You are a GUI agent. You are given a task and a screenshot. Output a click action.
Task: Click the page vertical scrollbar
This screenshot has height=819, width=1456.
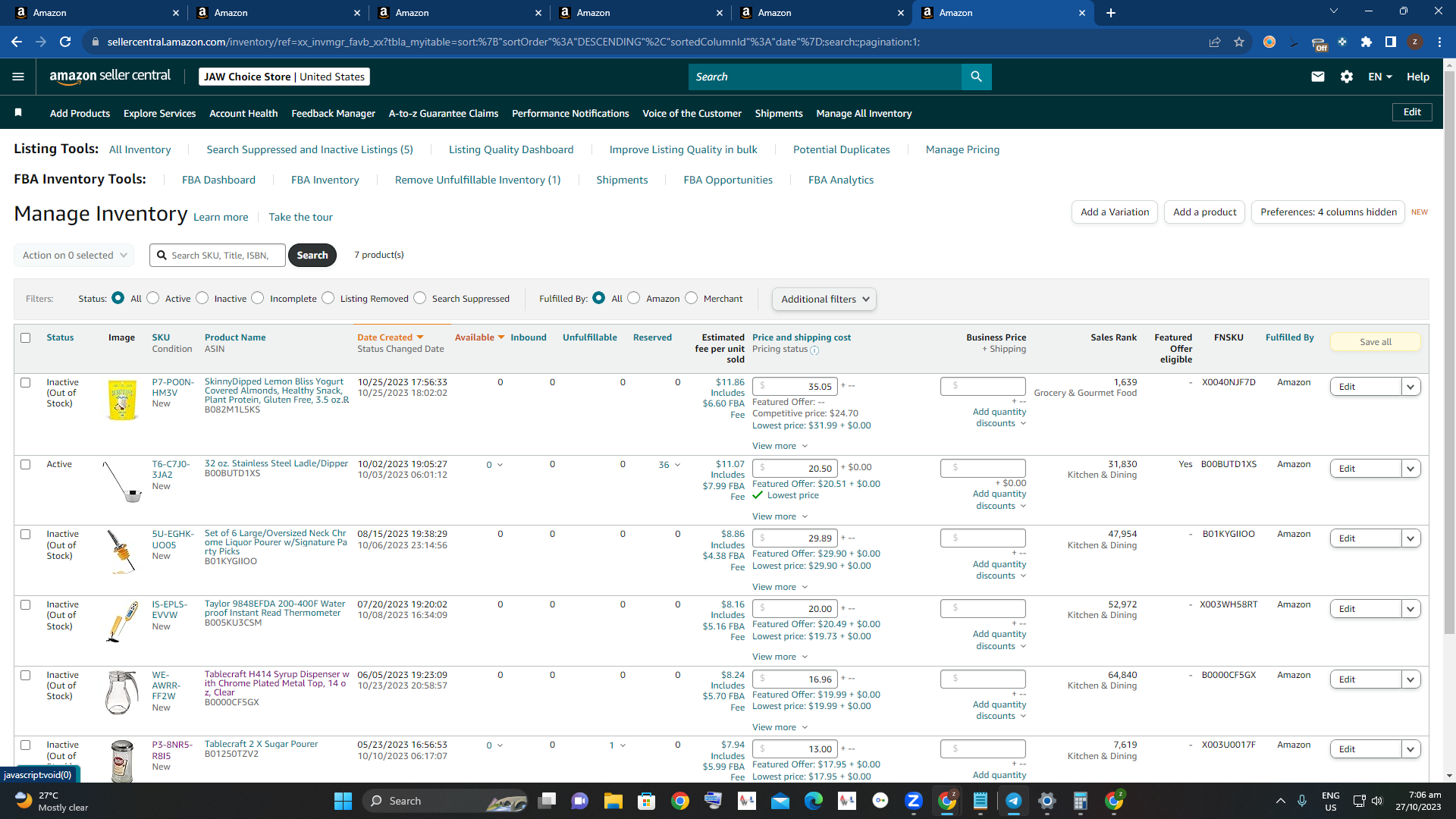click(1449, 353)
